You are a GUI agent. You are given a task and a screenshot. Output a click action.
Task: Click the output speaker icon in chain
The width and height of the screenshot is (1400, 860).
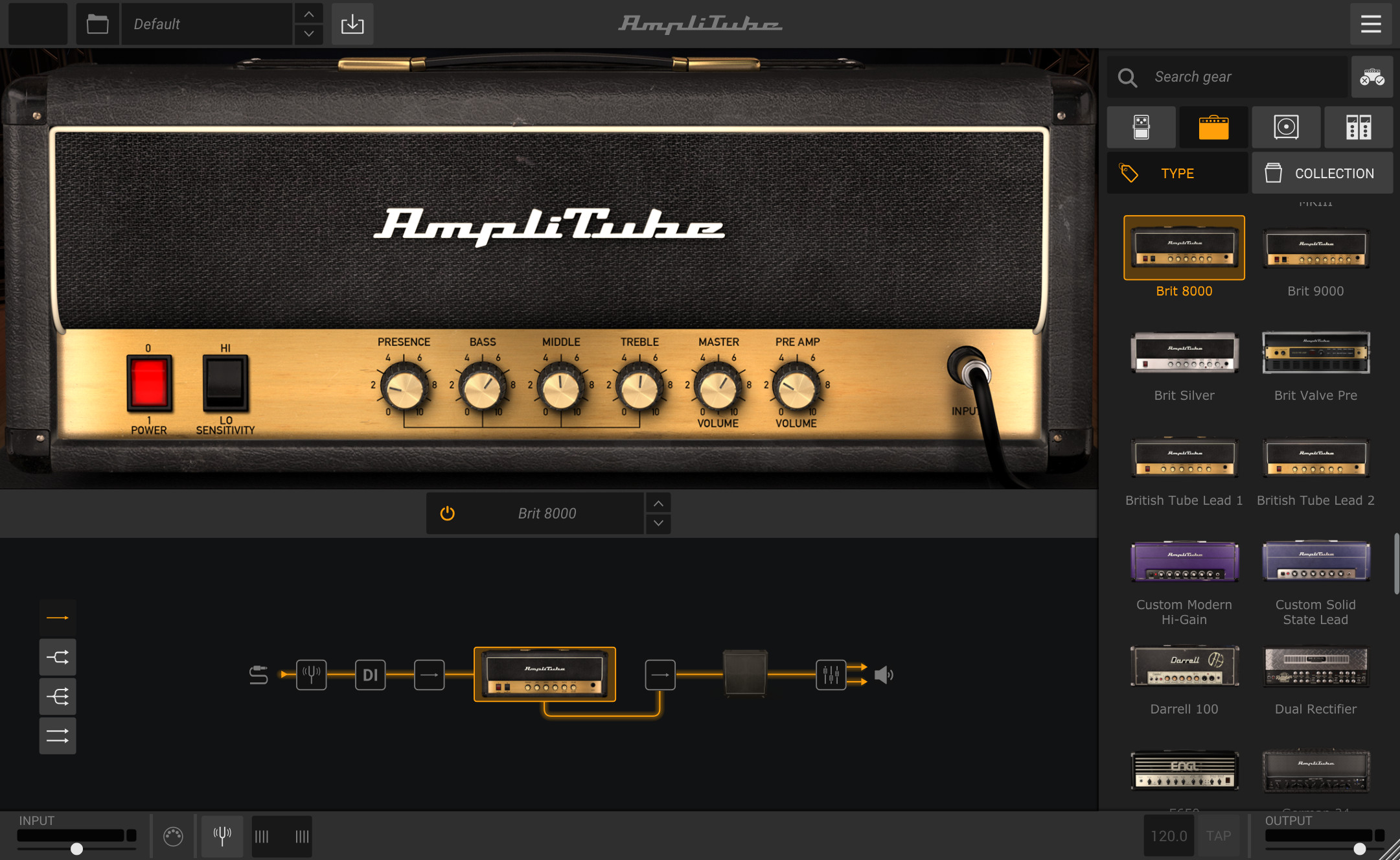click(884, 675)
